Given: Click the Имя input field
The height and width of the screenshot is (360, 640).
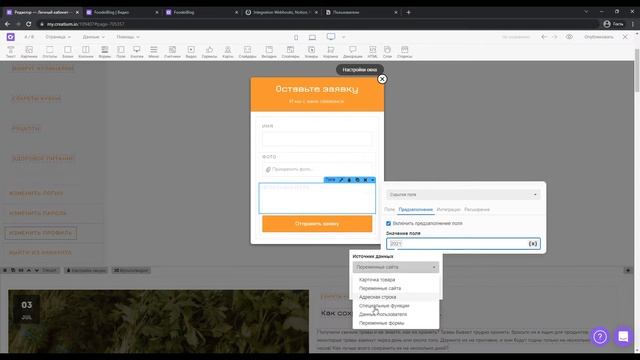Looking at the screenshot, I should coord(317,139).
